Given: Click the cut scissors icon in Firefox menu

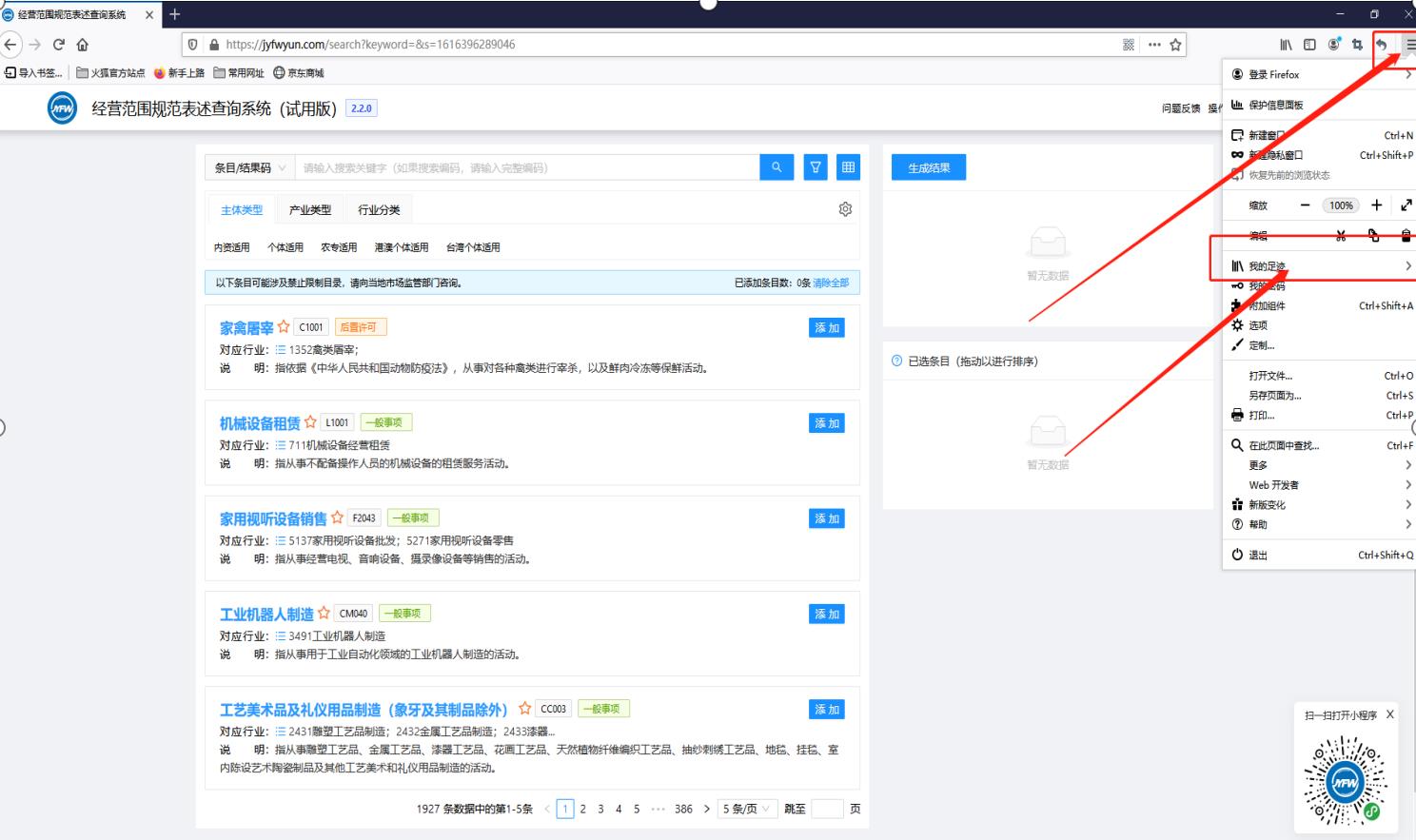Looking at the screenshot, I should tap(1341, 236).
